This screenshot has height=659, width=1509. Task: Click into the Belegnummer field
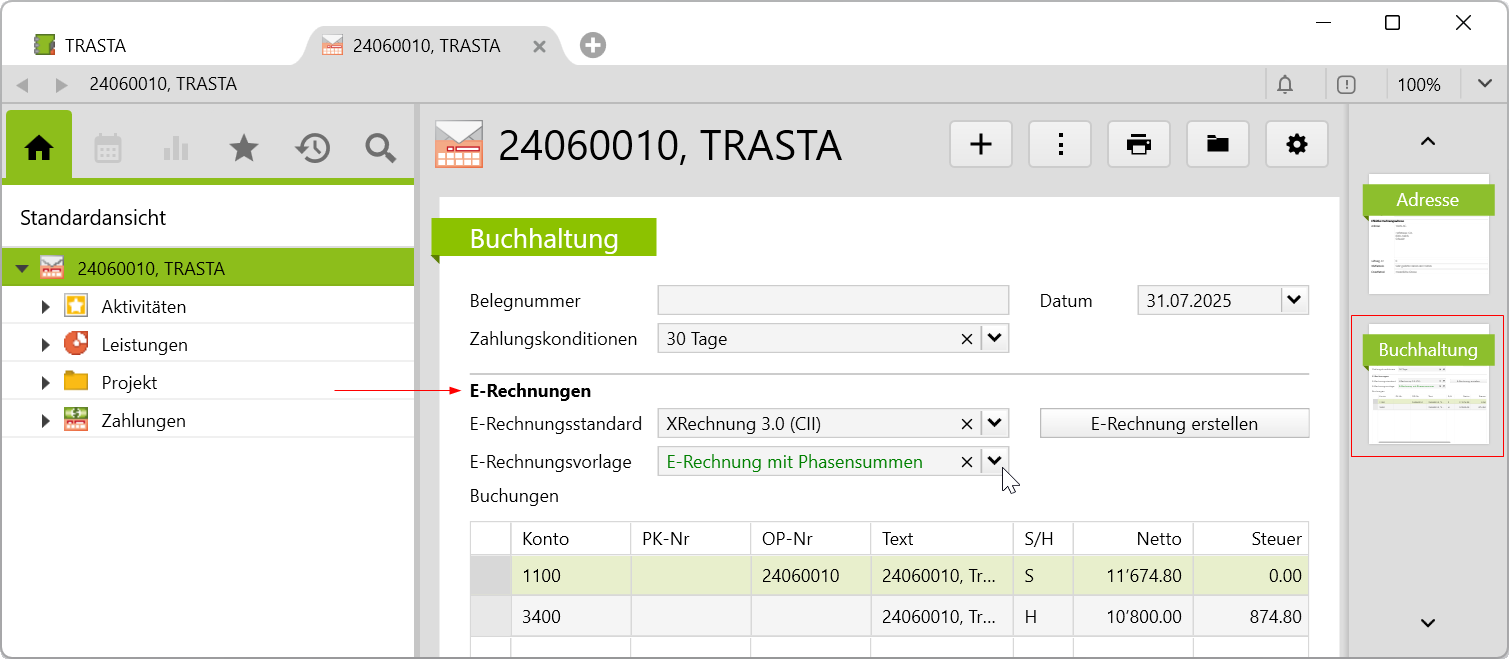tap(833, 300)
